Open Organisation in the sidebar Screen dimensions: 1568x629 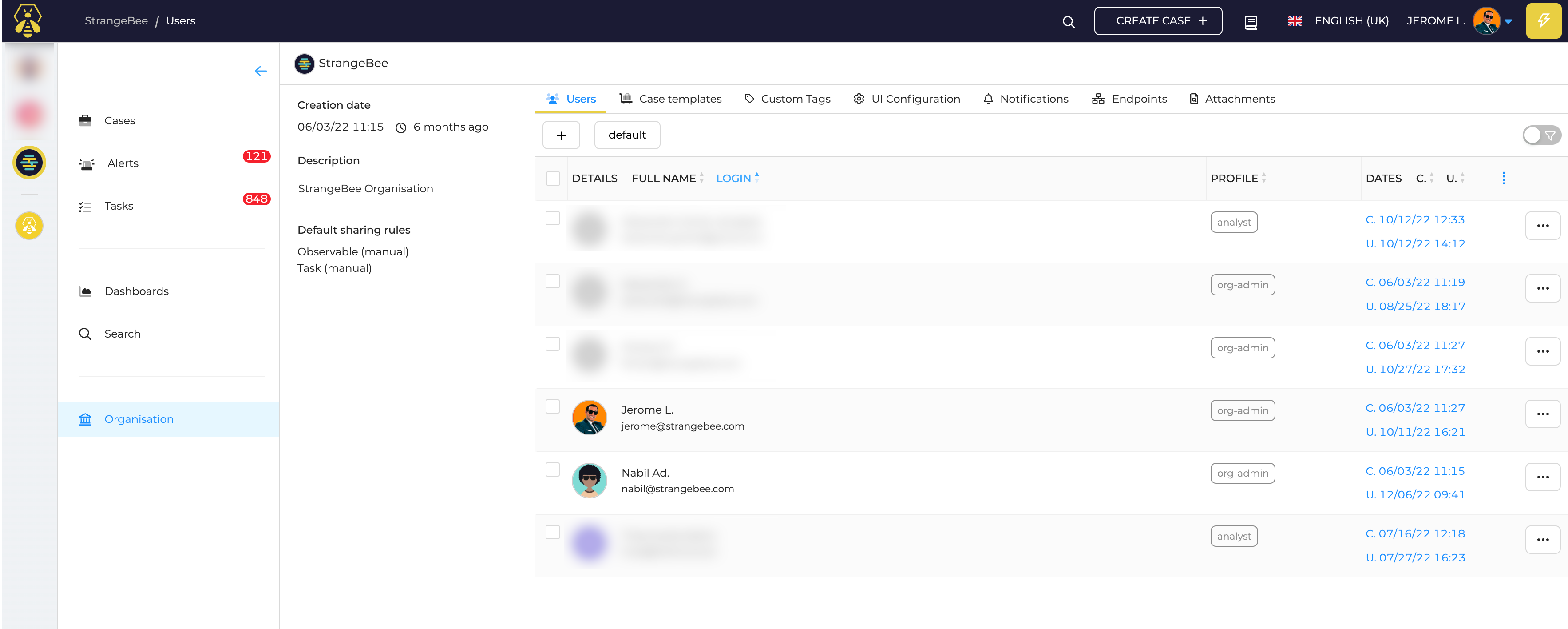(x=168, y=419)
